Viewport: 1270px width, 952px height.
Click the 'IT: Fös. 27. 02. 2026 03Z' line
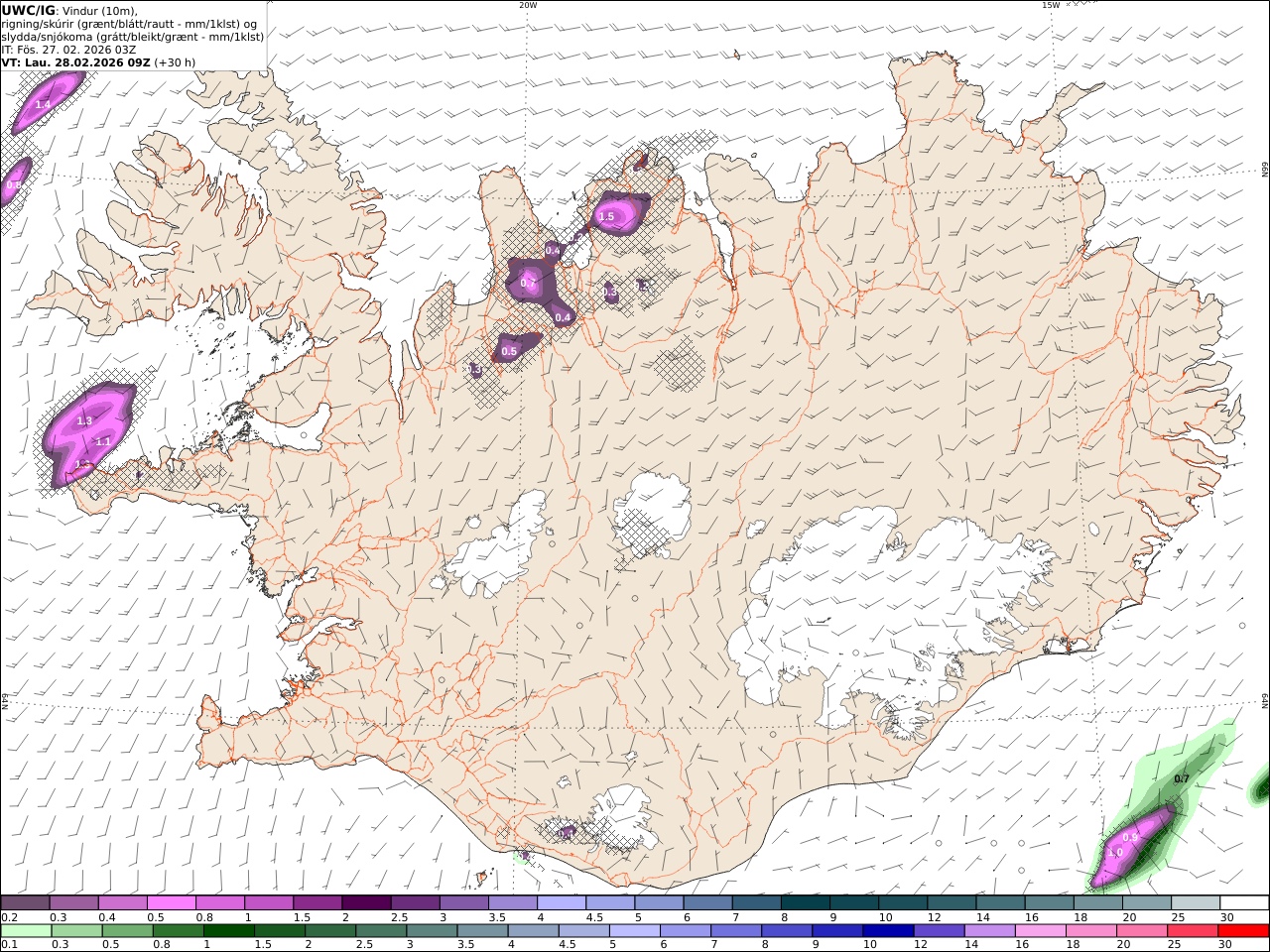pos(68,50)
